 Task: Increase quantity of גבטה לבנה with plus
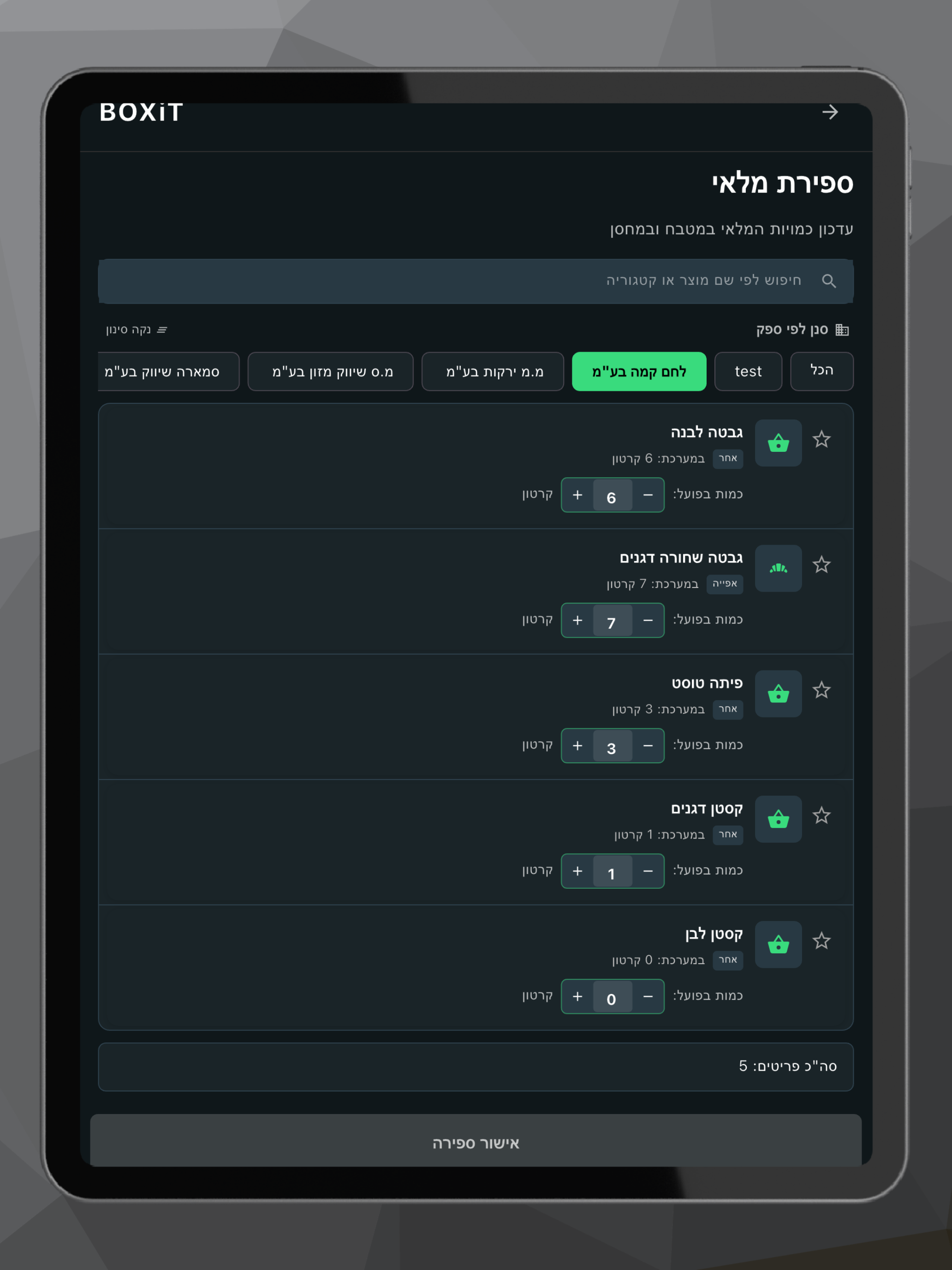pos(577,495)
